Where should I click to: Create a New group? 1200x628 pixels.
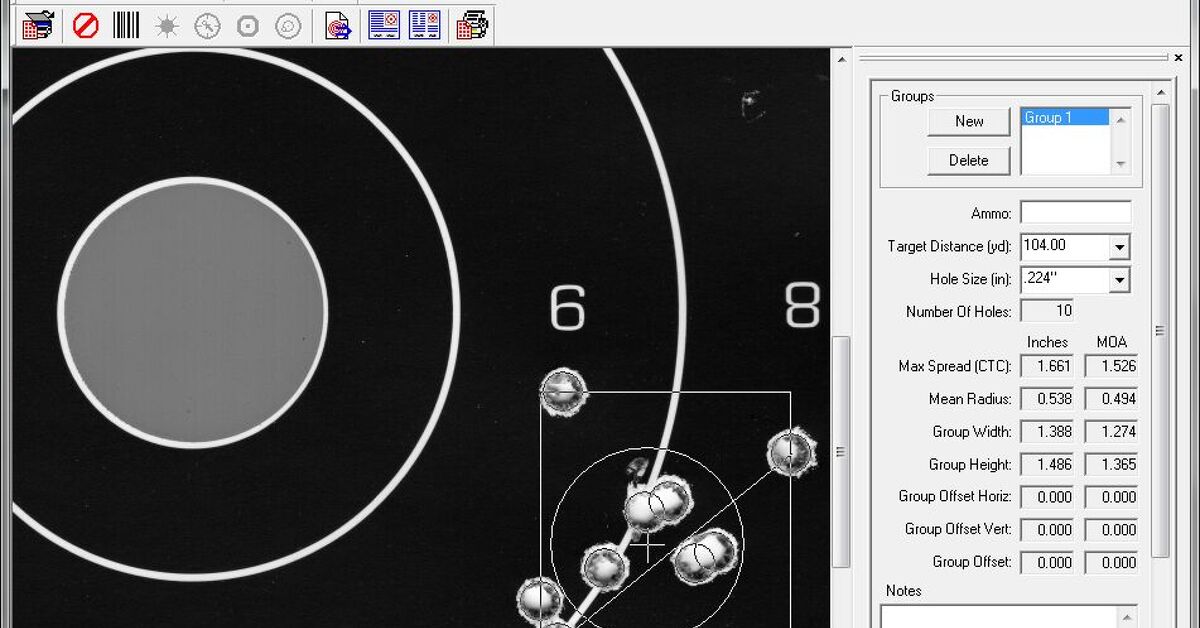[x=967, y=121]
